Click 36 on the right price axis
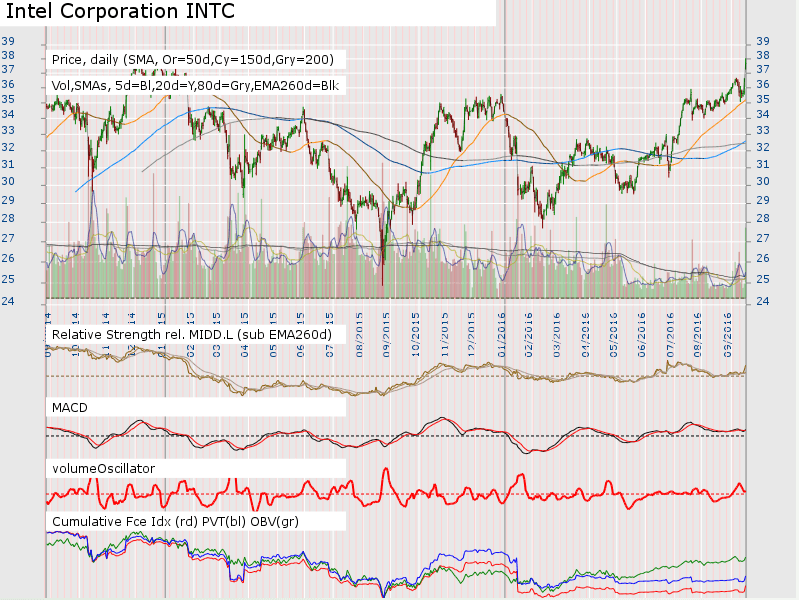 coord(762,84)
